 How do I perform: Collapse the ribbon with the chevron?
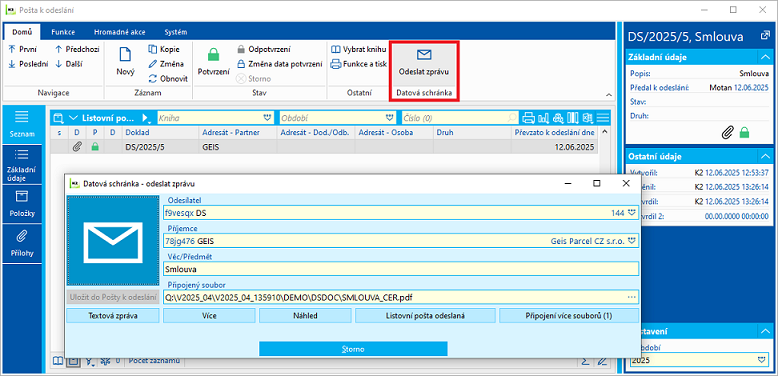coord(608,94)
